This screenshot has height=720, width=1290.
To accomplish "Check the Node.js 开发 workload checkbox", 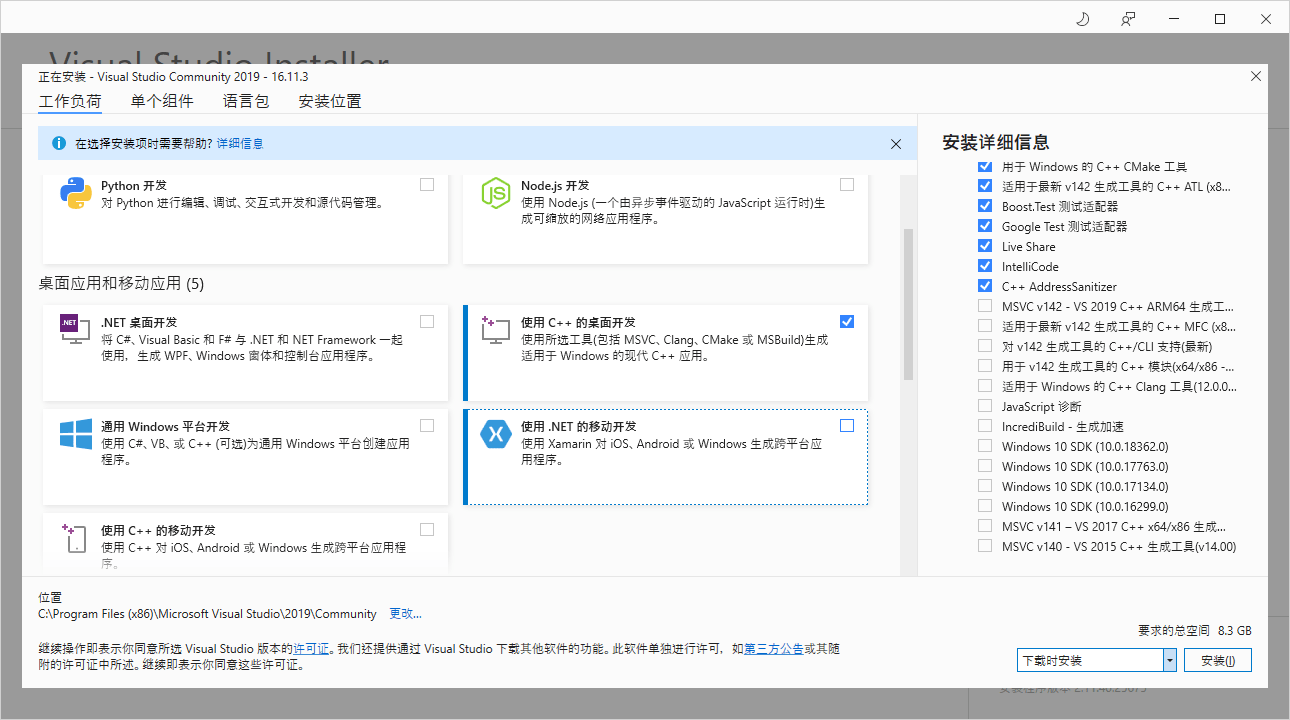I will pos(847,185).
